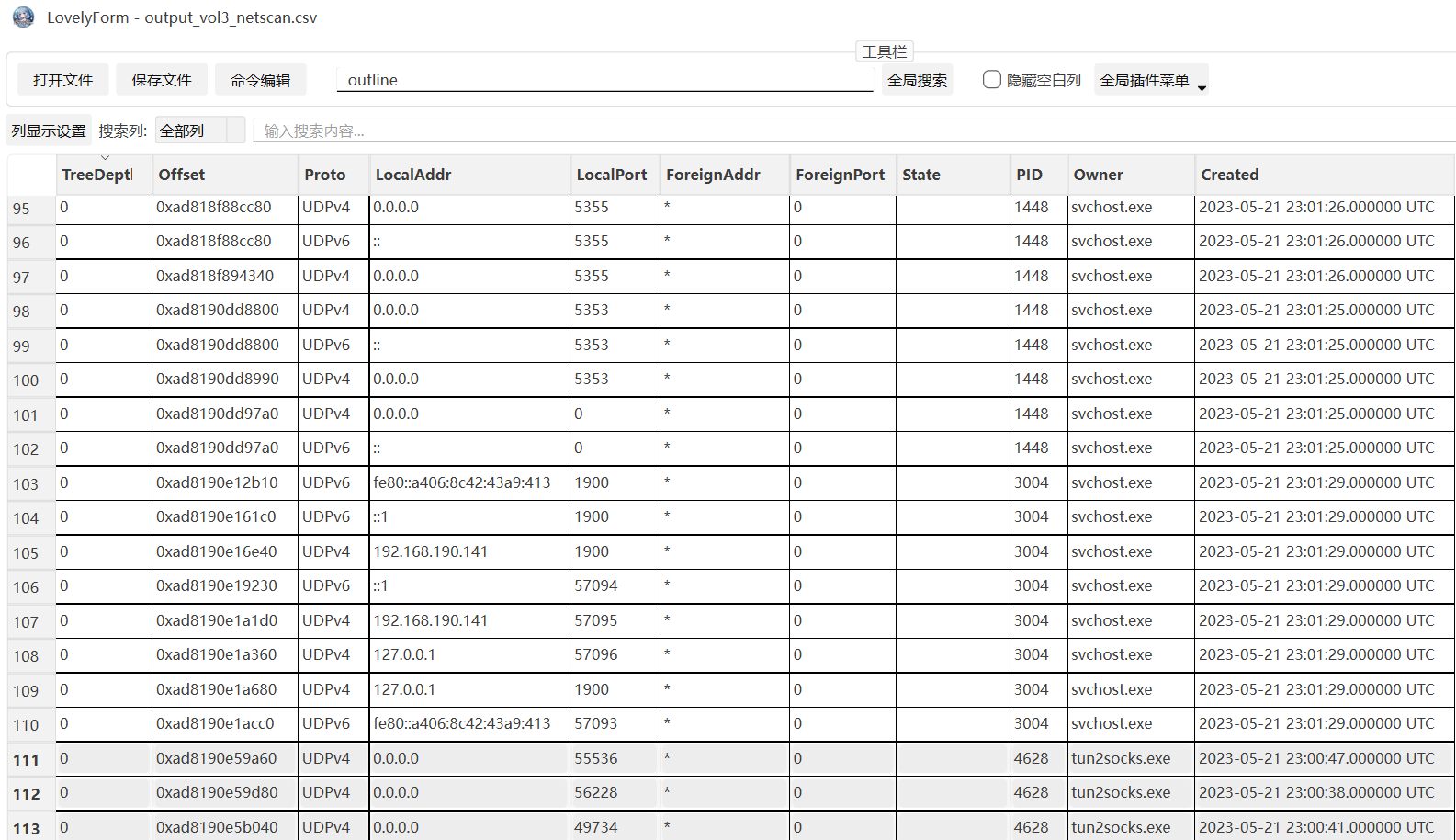The image size is (1456, 840).
Task: Click the Owner column header
Action: pos(1132,175)
